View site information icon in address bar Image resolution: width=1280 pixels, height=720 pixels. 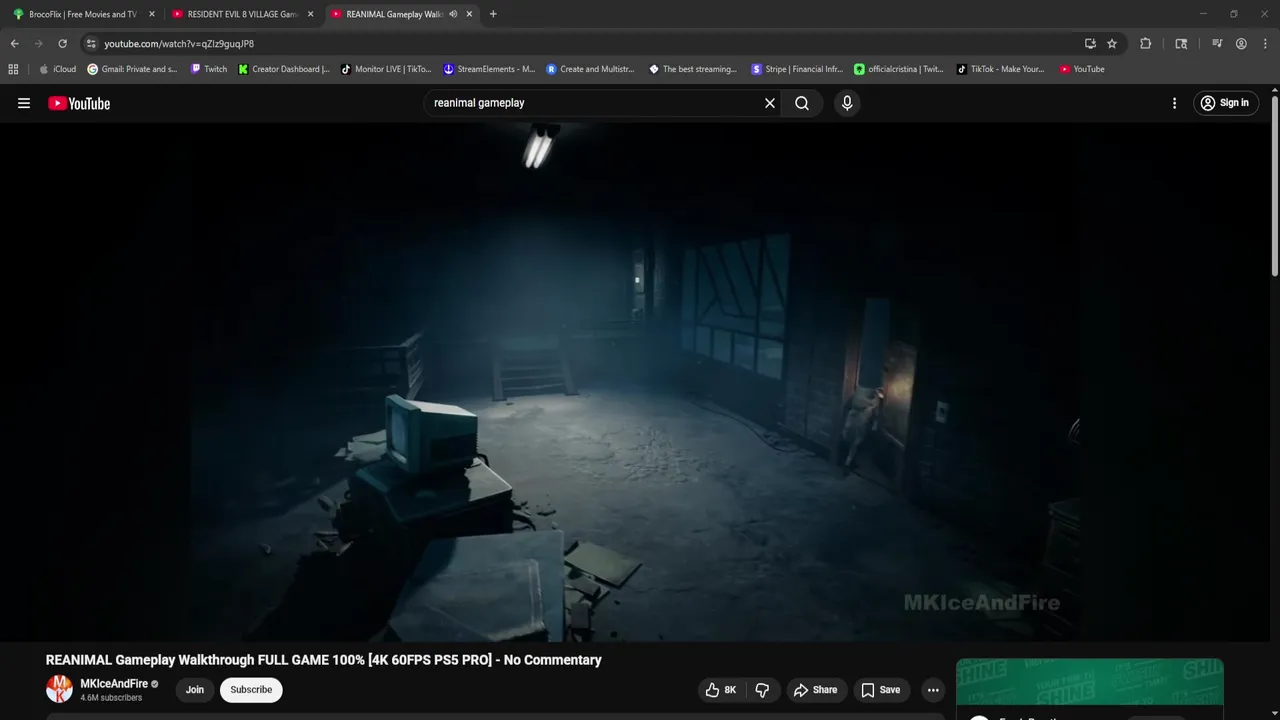click(x=91, y=44)
